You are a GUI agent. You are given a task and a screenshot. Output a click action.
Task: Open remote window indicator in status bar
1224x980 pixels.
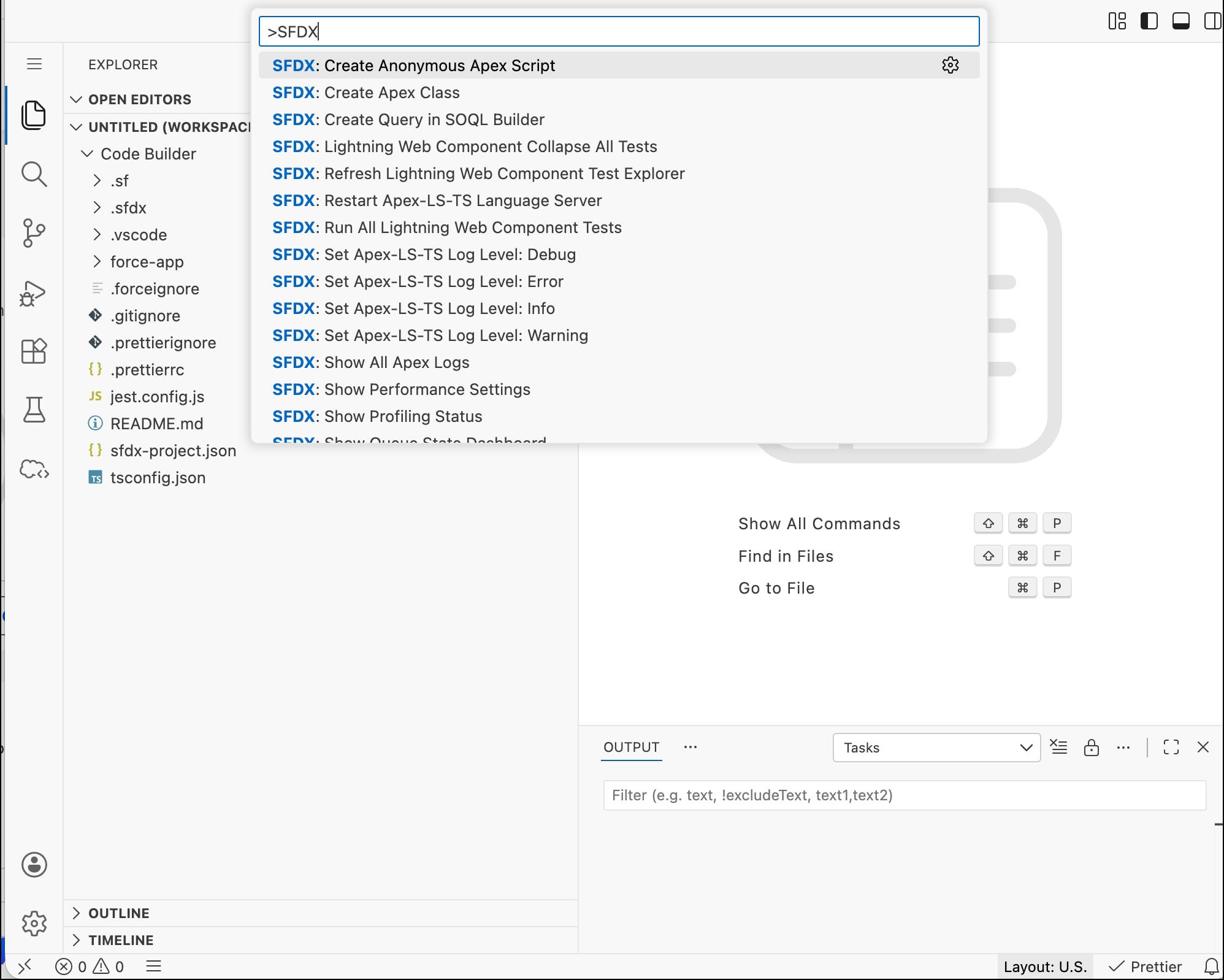coord(25,967)
